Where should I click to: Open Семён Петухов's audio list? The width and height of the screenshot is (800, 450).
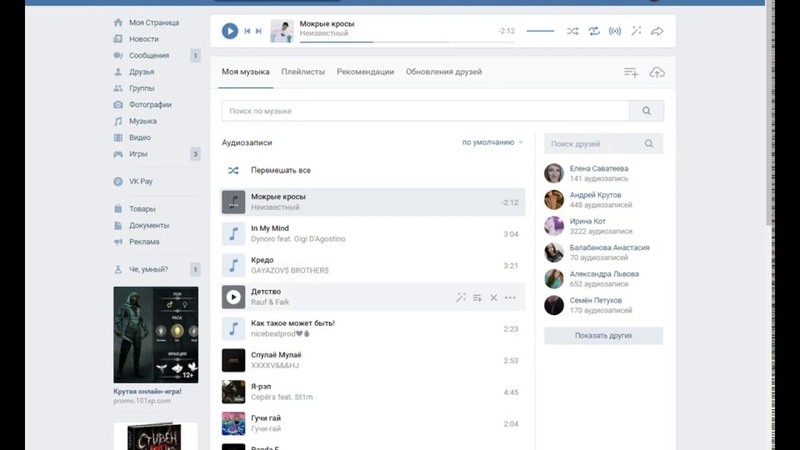point(595,300)
